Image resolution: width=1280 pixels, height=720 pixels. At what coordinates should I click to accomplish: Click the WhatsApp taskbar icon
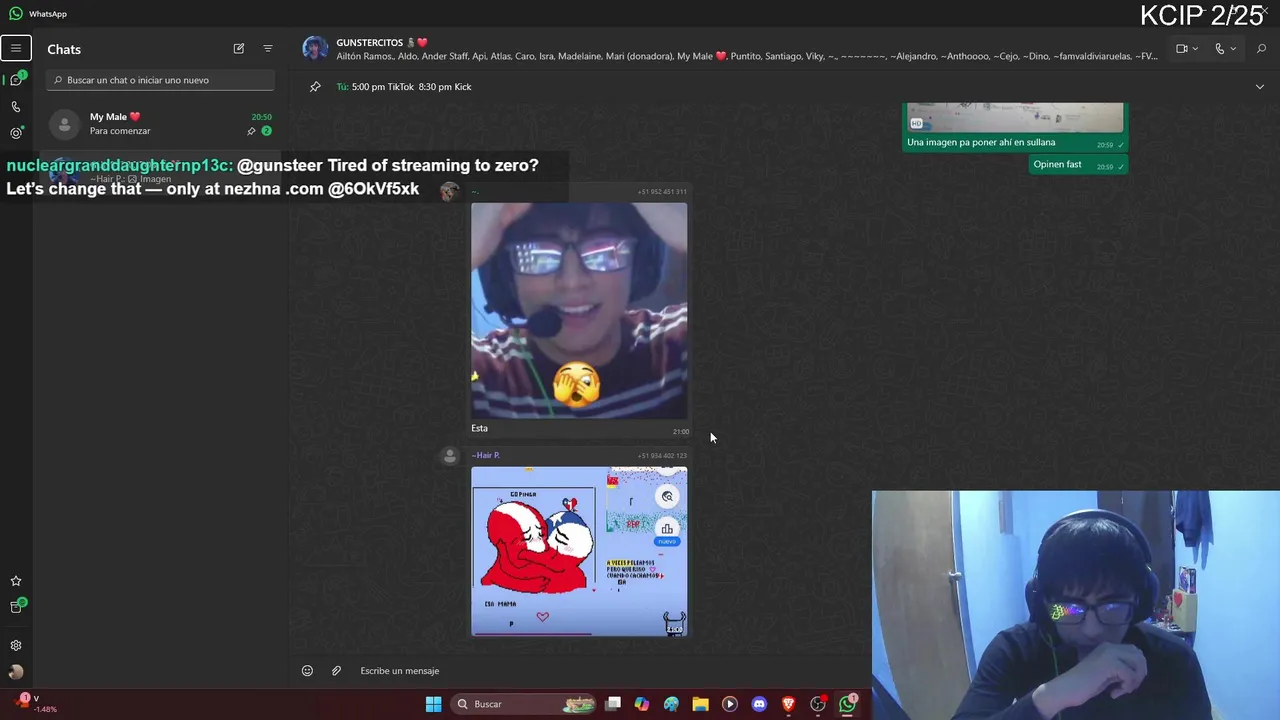tap(848, 704)
